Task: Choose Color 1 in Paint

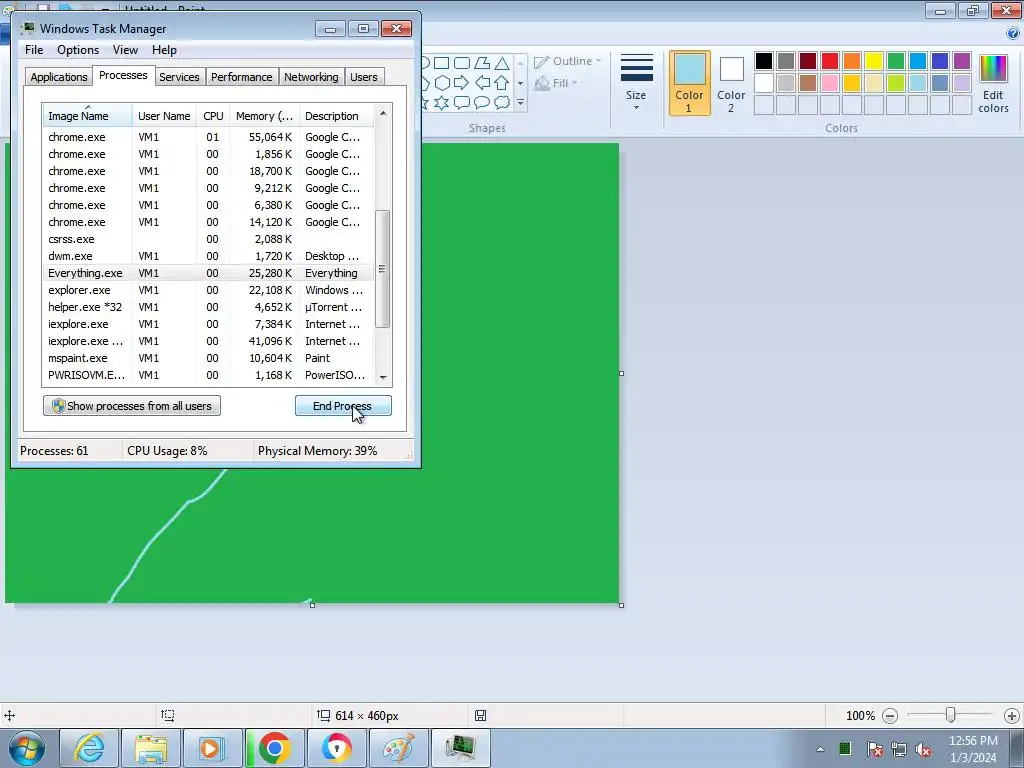Action: pos(689,84)
